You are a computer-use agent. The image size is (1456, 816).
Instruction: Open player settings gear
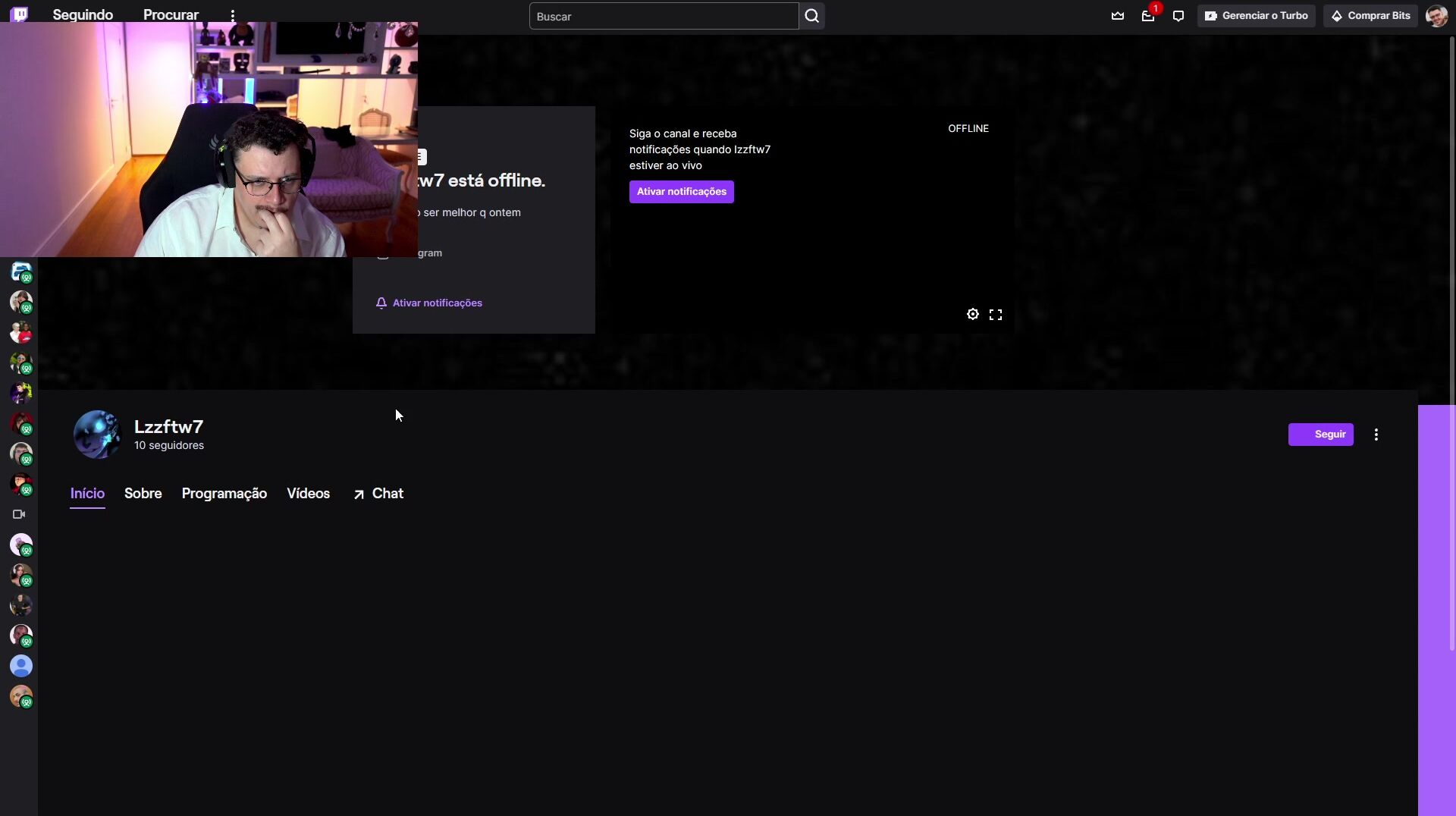coord(973,314)
